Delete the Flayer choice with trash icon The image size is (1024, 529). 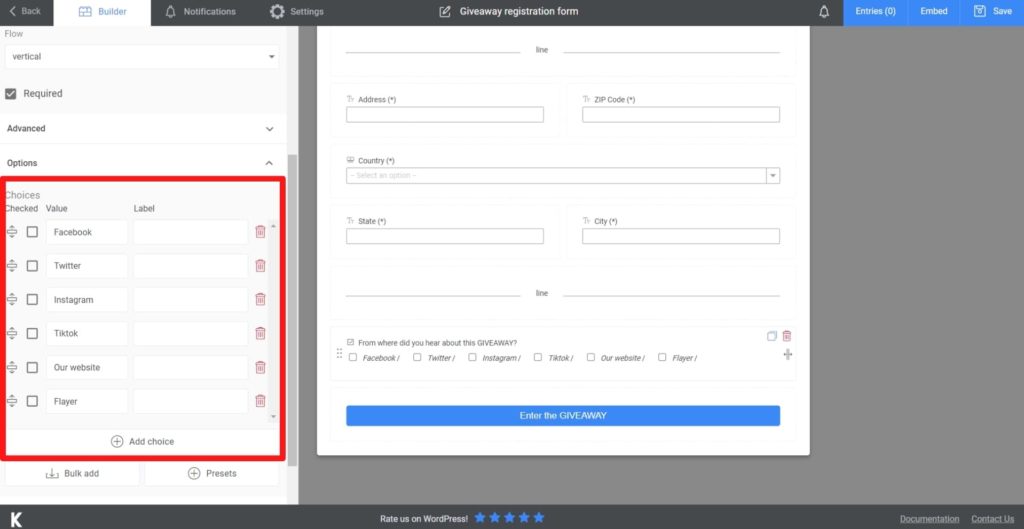point(260,401)
